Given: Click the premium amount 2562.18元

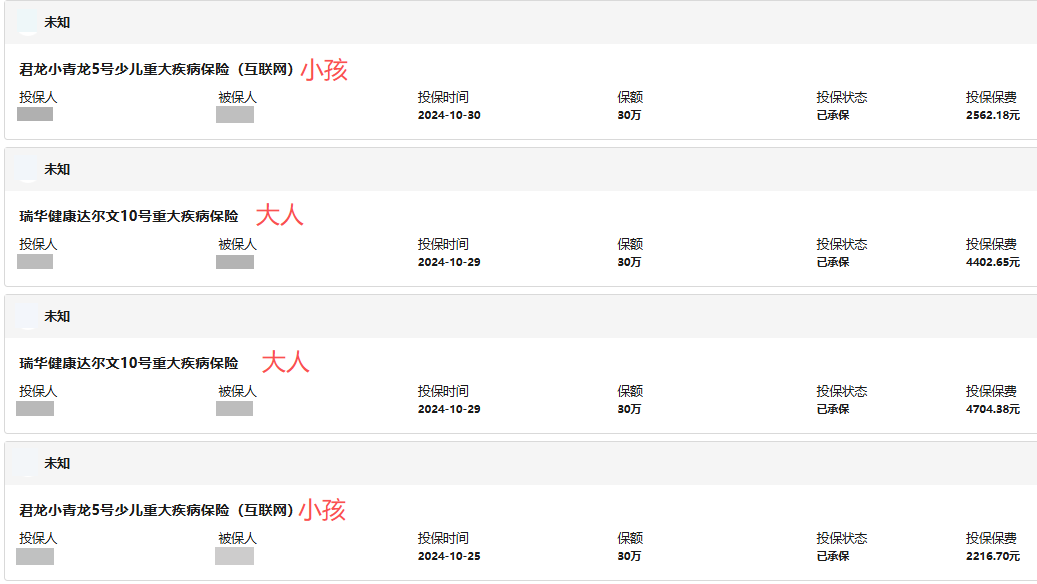Looking at the screenshot, I should pos(992,115).
